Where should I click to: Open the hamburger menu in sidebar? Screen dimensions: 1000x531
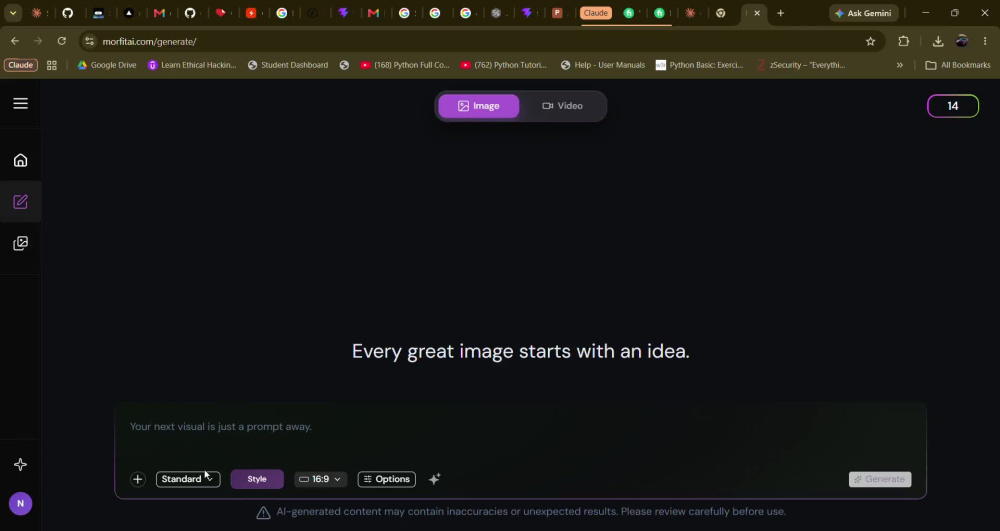click(20, 103)
